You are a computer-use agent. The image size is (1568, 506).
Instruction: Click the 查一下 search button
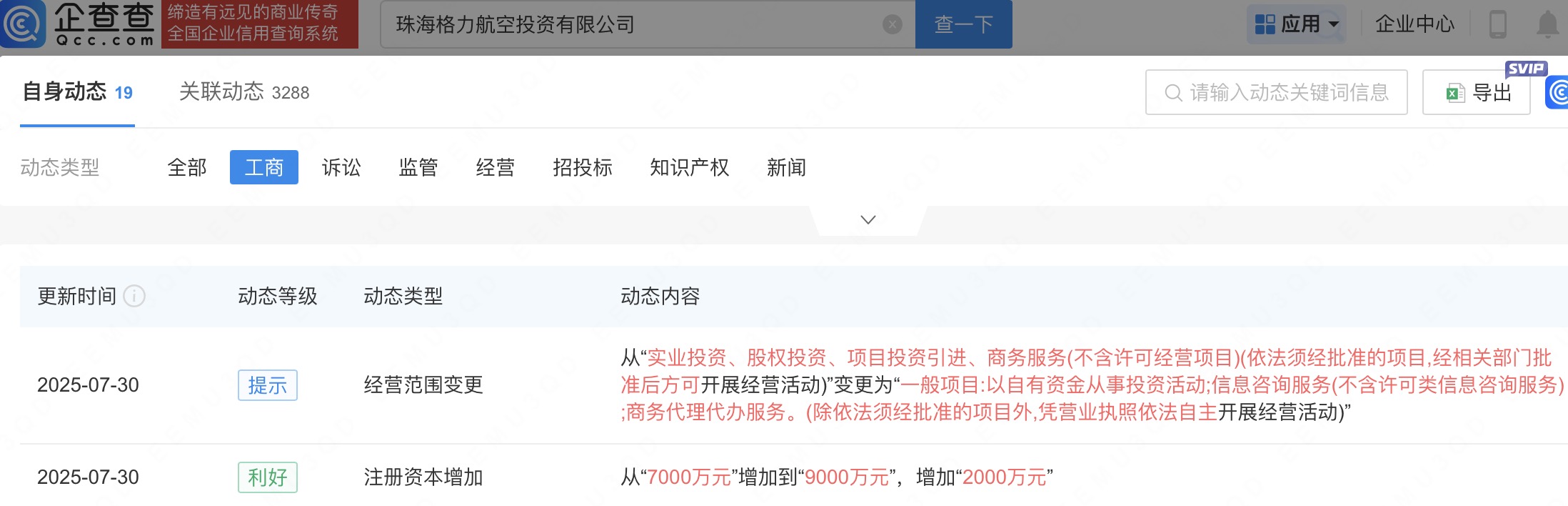coord(963,24)
